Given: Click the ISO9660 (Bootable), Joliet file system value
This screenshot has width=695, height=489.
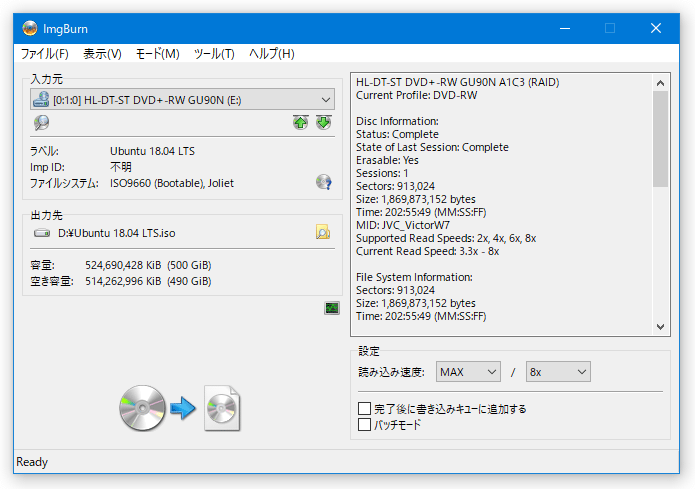Looking at the screenshot, I should [x=172, y=183].
